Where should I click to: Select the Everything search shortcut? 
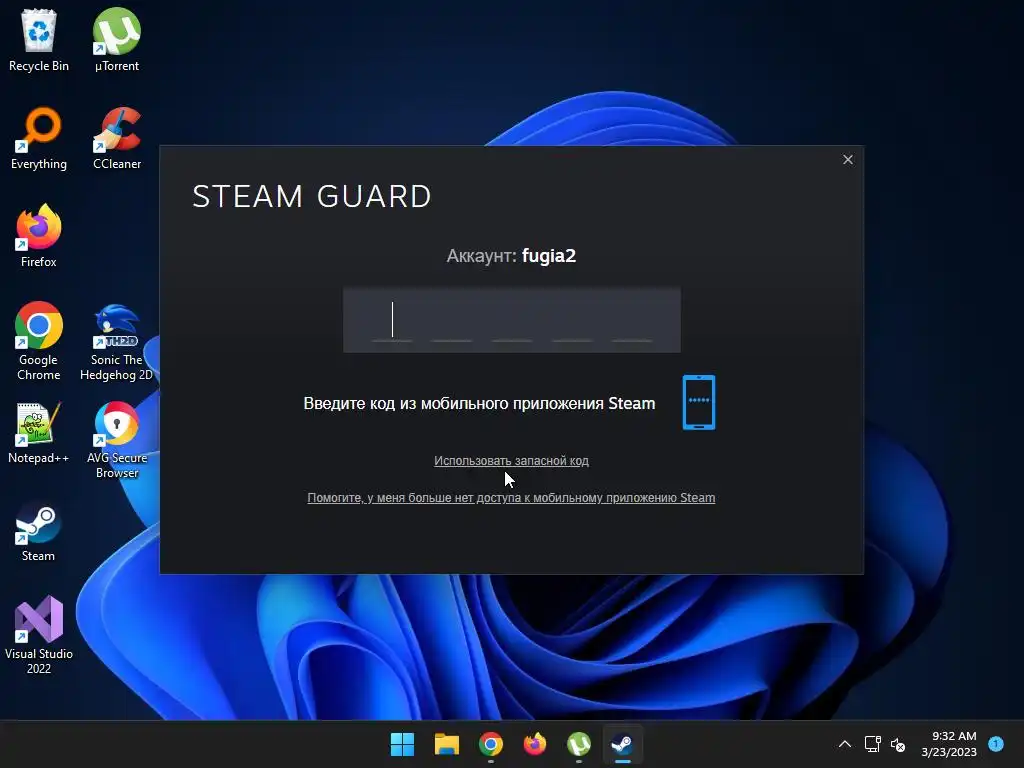(39, 138)
